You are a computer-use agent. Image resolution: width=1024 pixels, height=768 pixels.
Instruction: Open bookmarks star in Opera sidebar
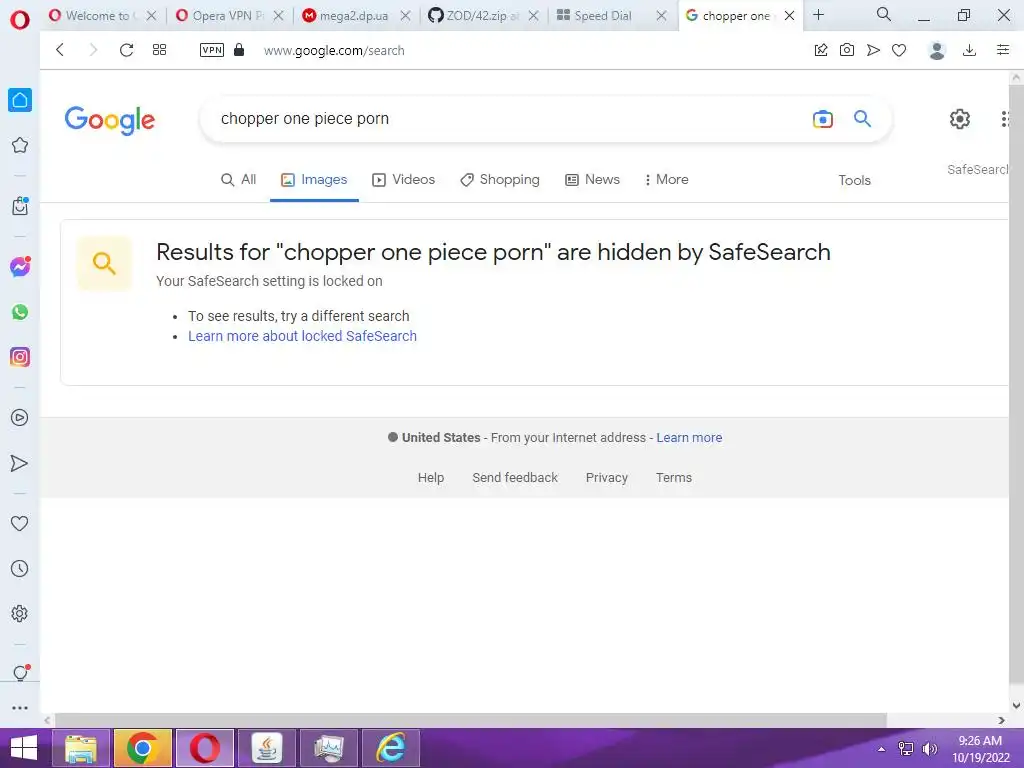click(x=20, y=145)
